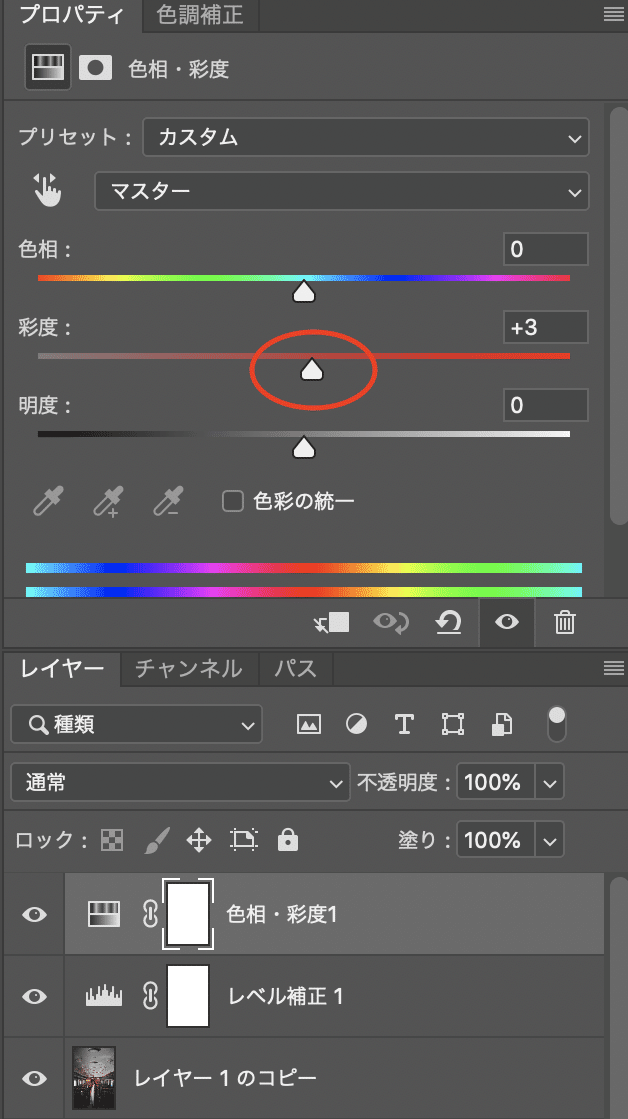The image size is (628, 1119).
Task: Select the 色相・彩度1 layer name
Action: [281, 914]
